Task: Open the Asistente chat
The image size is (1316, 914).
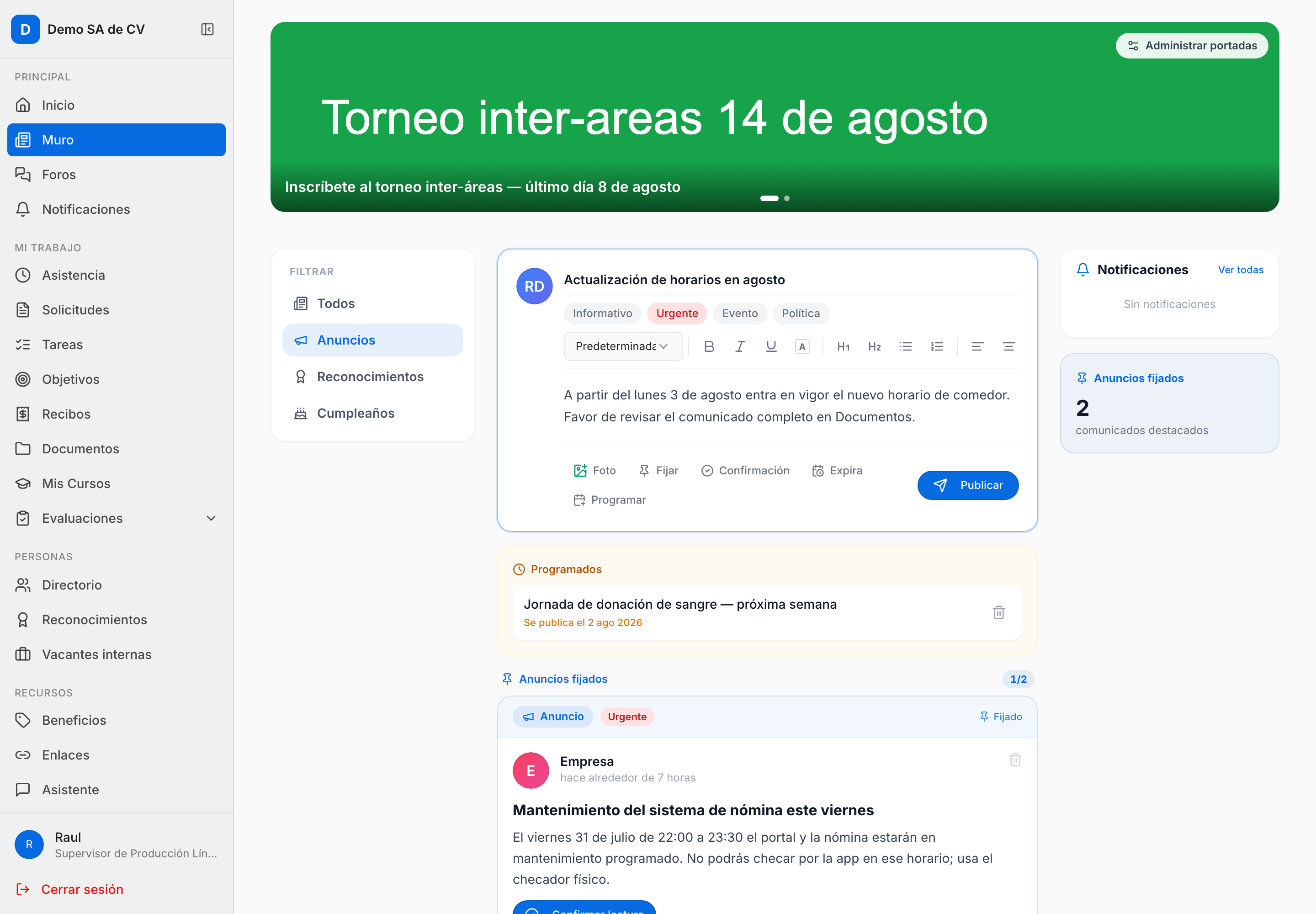Action: pyautogui.click(x=116, y=790)
